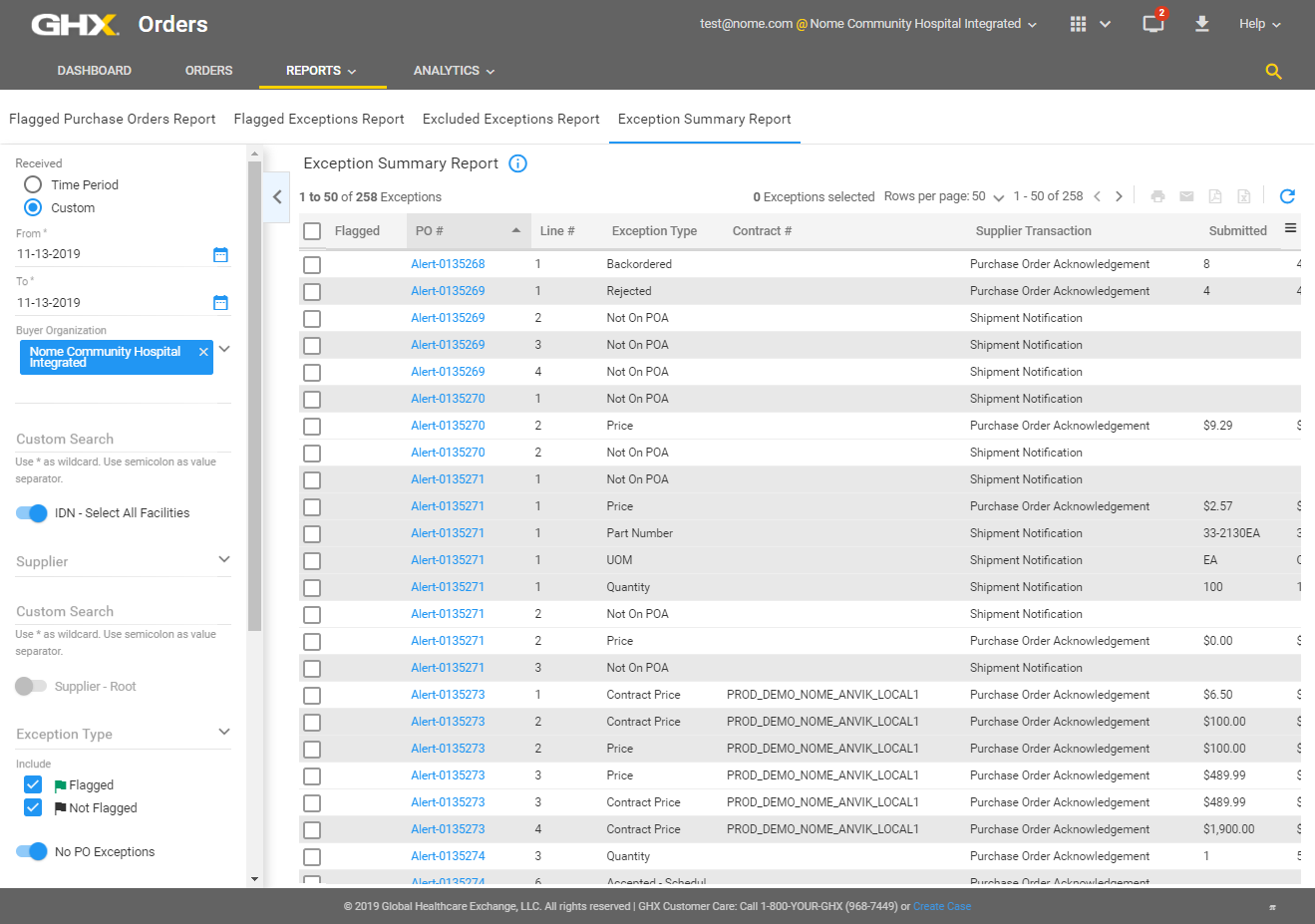Click the green Flagged flag icon

[60, 785]
